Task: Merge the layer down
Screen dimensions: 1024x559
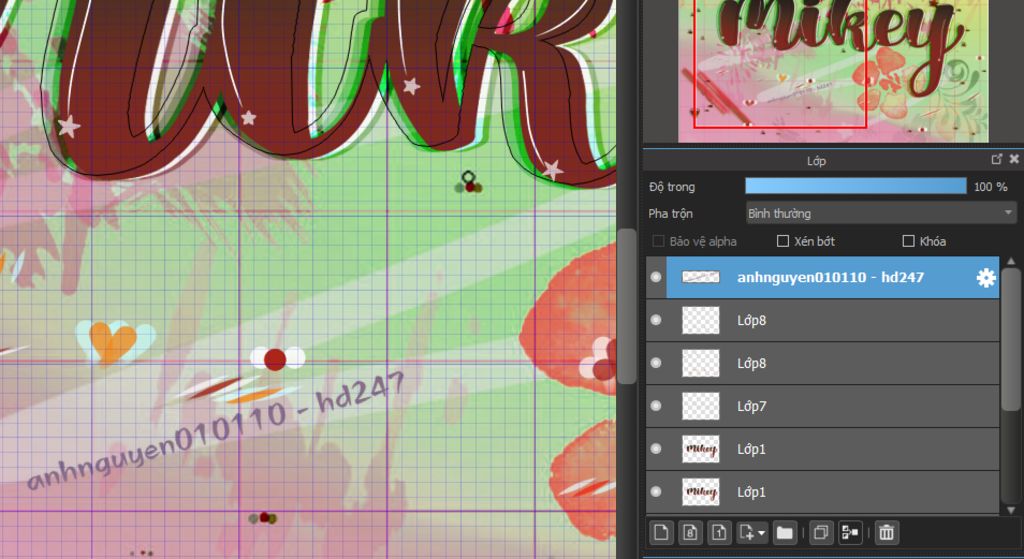Action: [x=850, y=533]
